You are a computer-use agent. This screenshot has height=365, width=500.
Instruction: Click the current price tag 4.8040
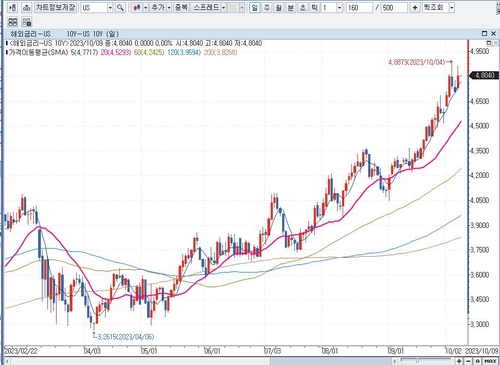pos(484,75)
